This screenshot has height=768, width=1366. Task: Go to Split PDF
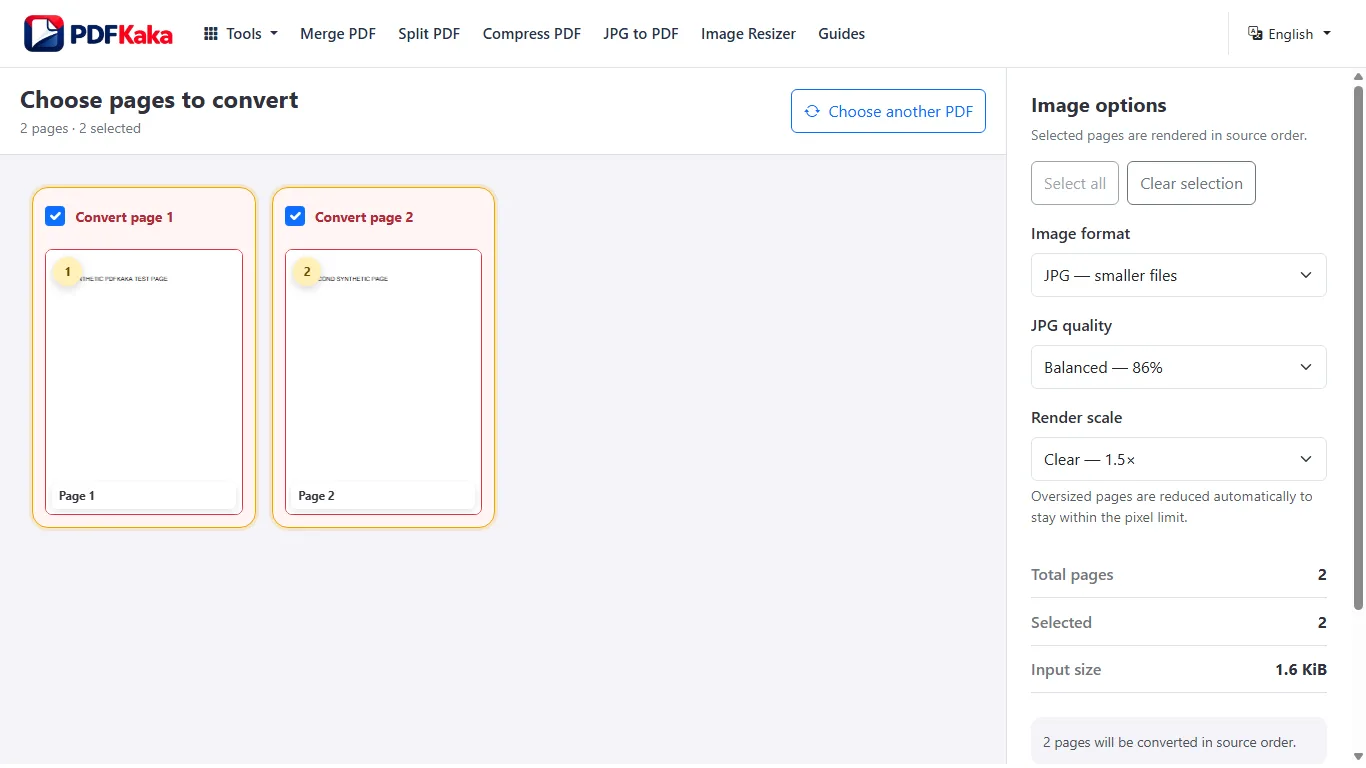tap(429, 34)
